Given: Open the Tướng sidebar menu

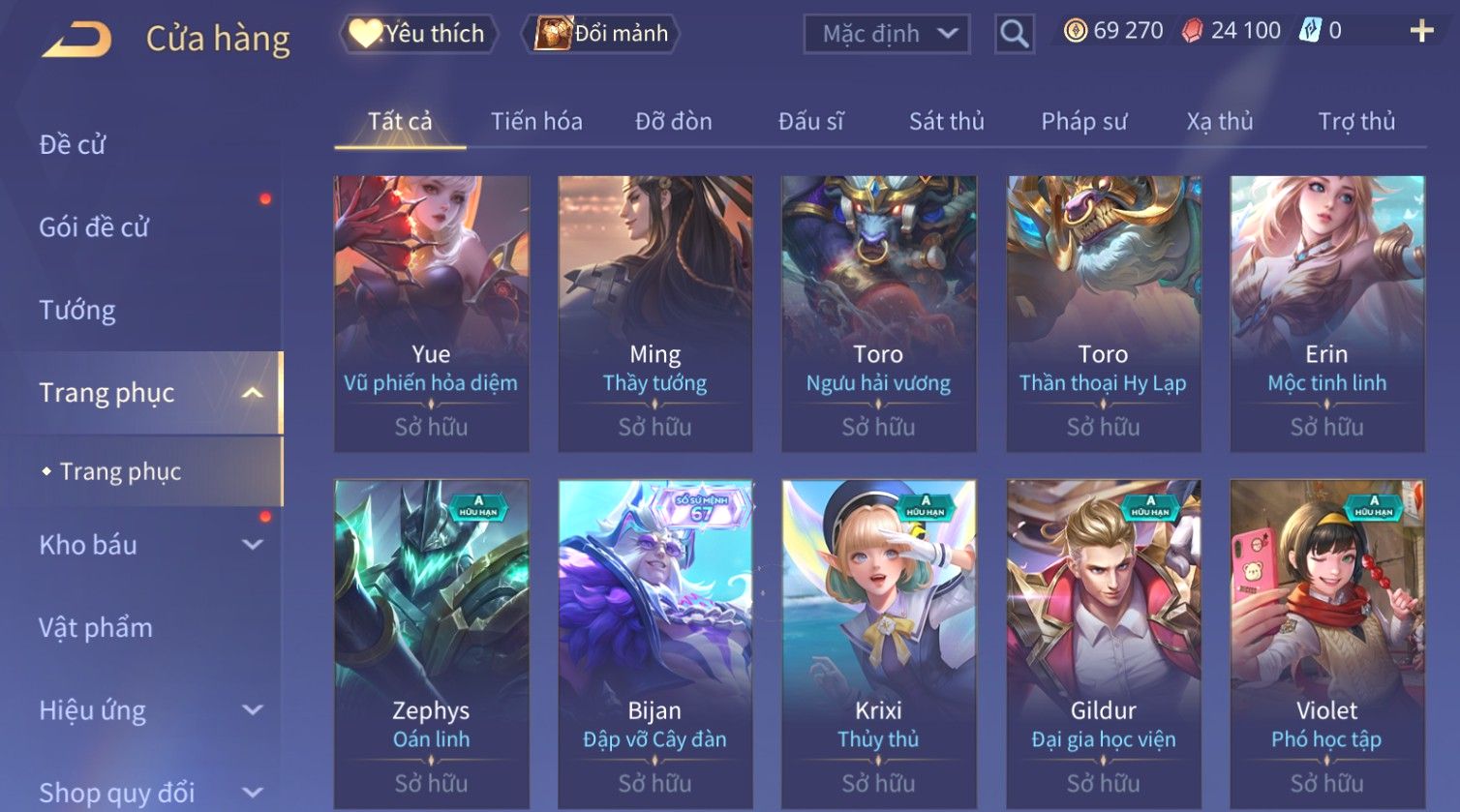Looking at the screenshot, I should [77, 311].
